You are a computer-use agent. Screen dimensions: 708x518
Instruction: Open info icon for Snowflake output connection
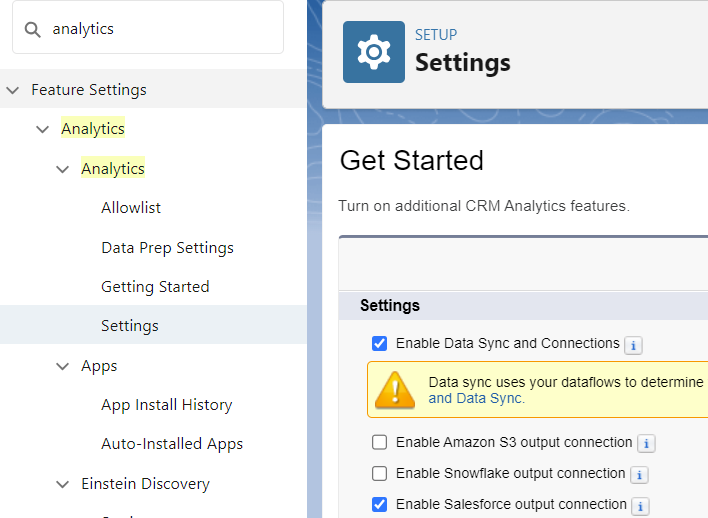click(x=639, y=474)
